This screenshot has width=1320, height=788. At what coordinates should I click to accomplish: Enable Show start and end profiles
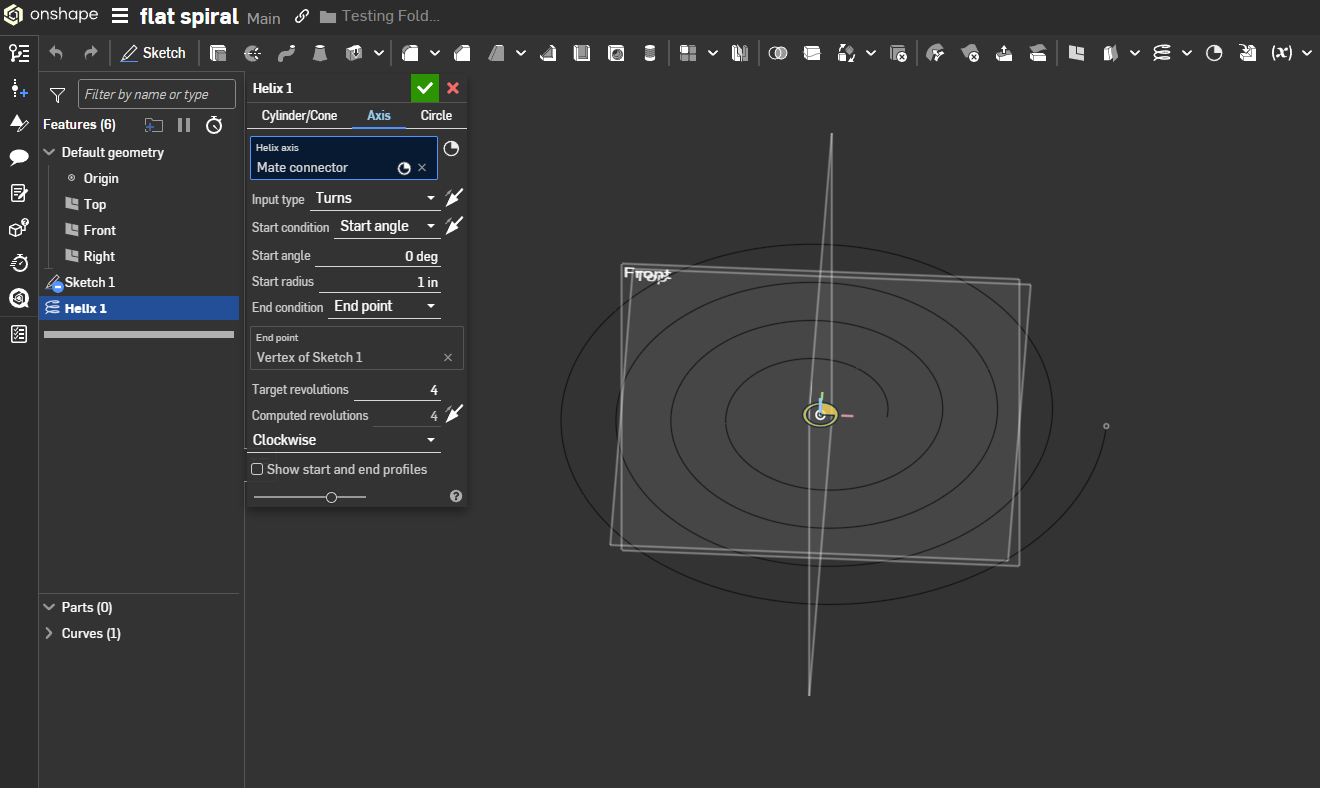(x=257, y=469)
